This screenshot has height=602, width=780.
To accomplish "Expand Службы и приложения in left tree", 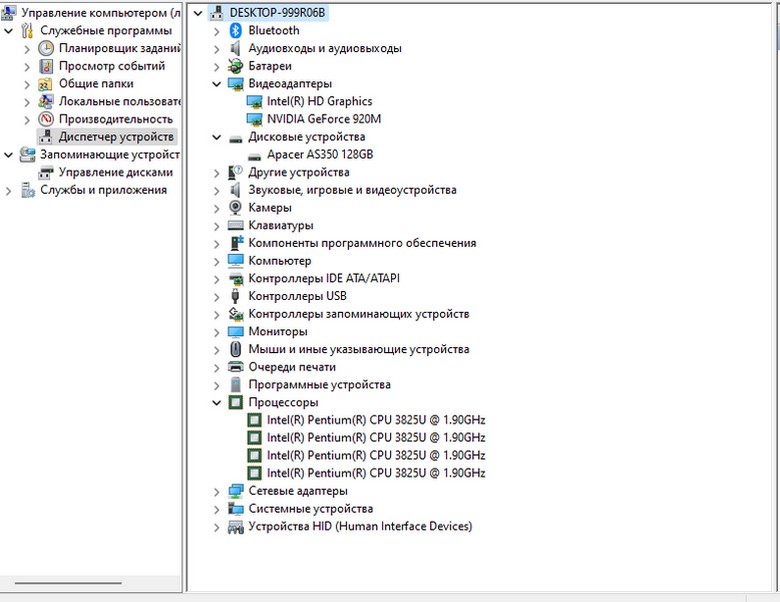I will (9, 190).
